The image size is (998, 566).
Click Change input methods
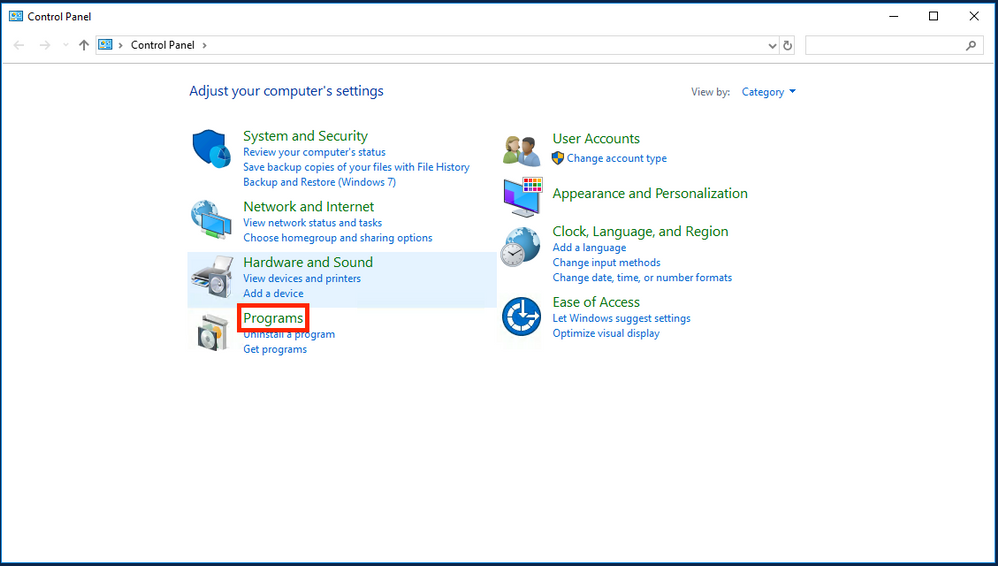click(607, 262)
